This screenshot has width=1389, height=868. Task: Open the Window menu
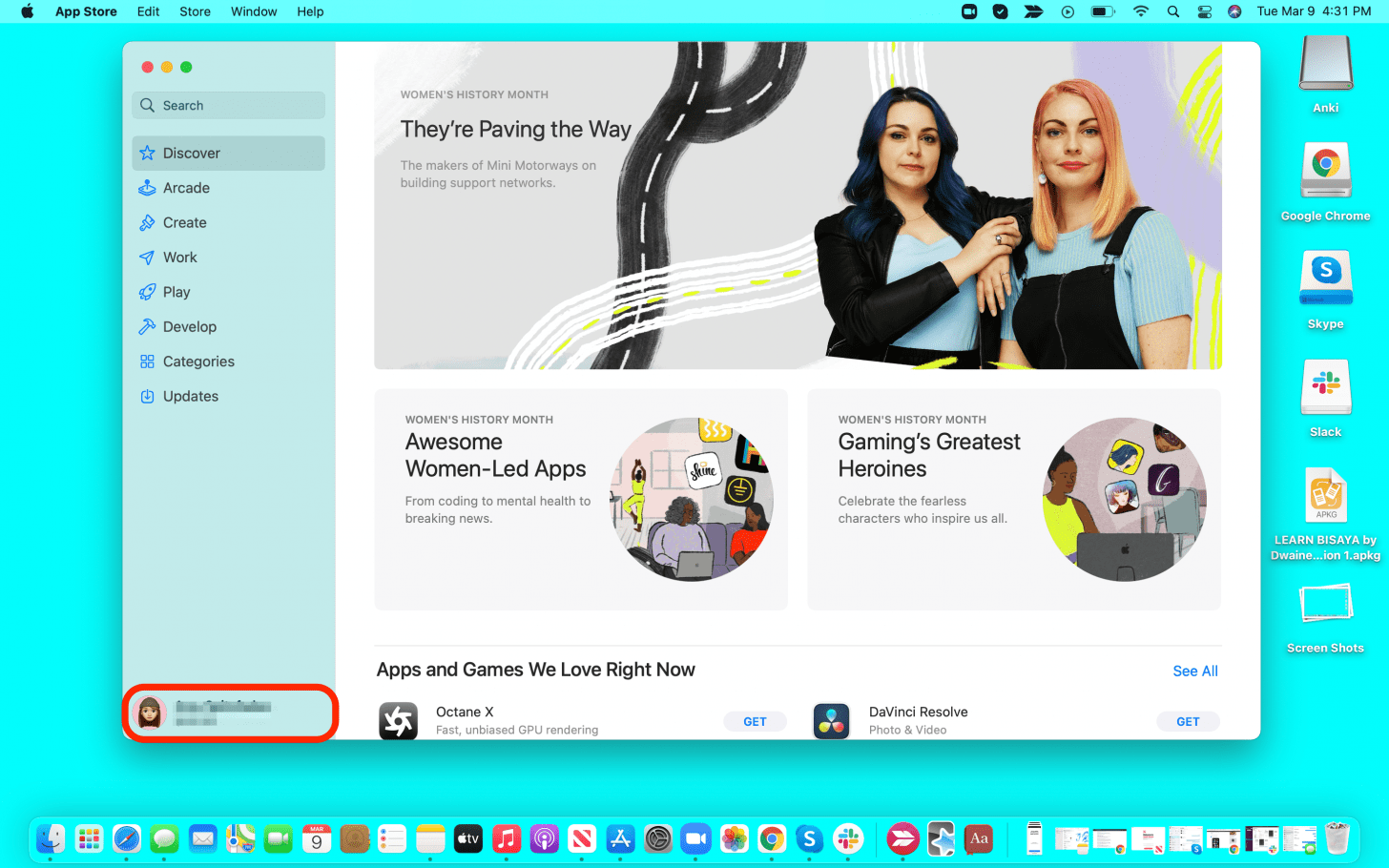(x=254, y=11)
